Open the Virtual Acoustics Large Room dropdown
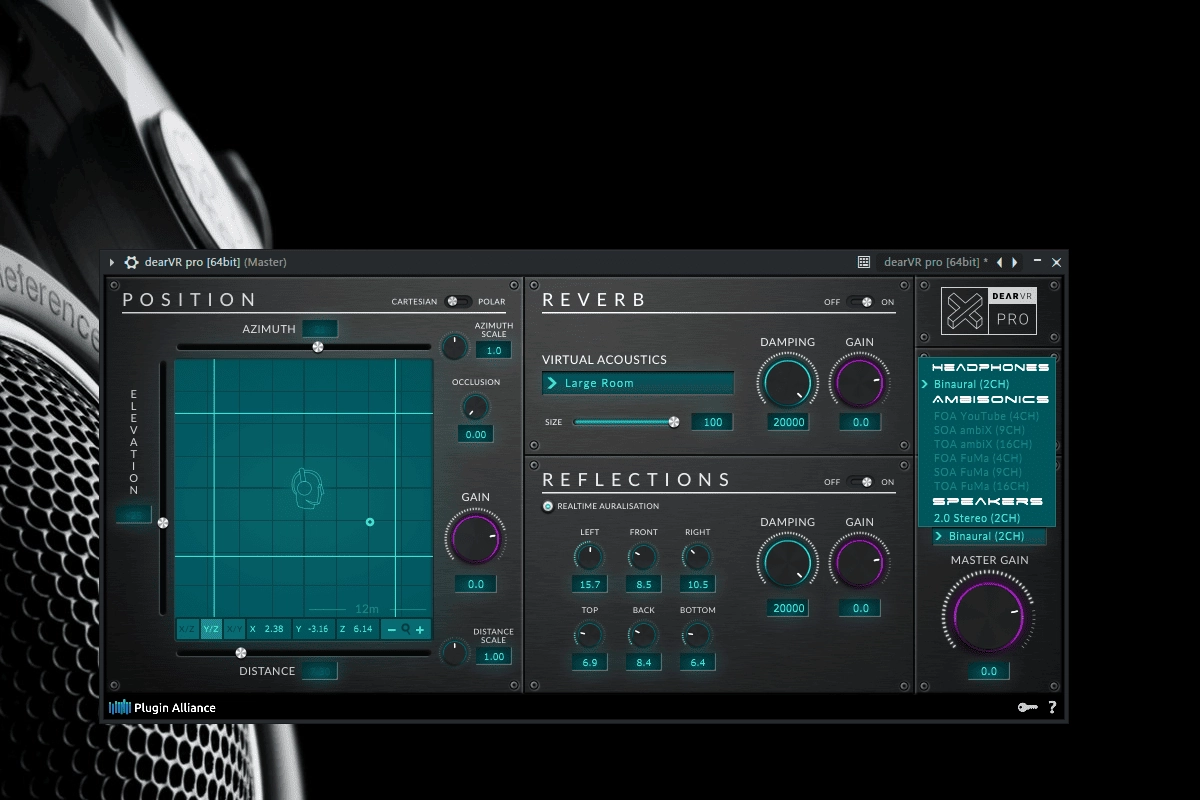This screenshot has height=800, width=1200. (638, 383)
